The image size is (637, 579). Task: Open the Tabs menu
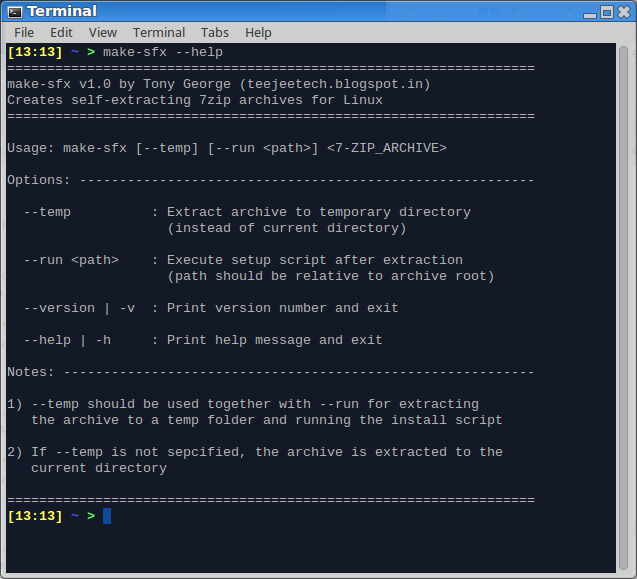point(215,33)
